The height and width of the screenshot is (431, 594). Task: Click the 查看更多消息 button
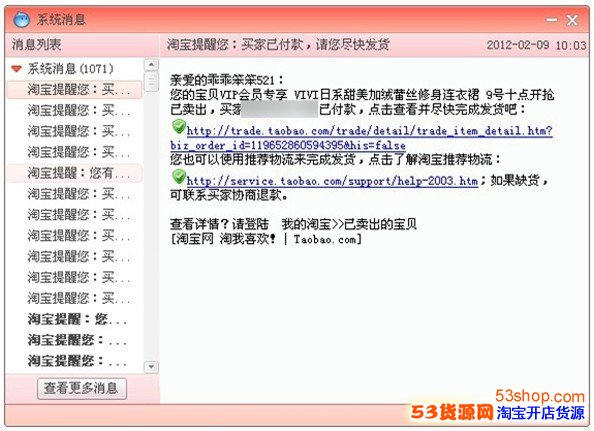click(x=82, y=388)
